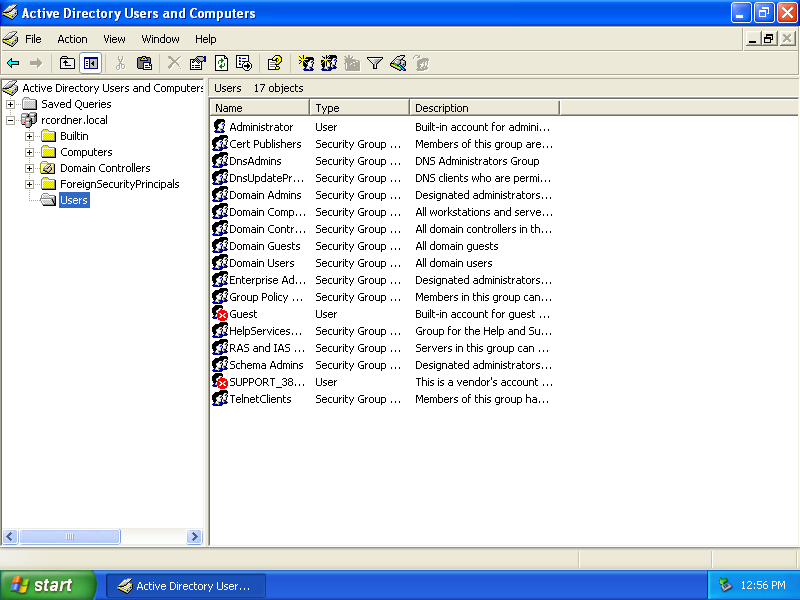Select the disabled Guest account icon
Screen dimensions: 800x600
pos(220,314)
